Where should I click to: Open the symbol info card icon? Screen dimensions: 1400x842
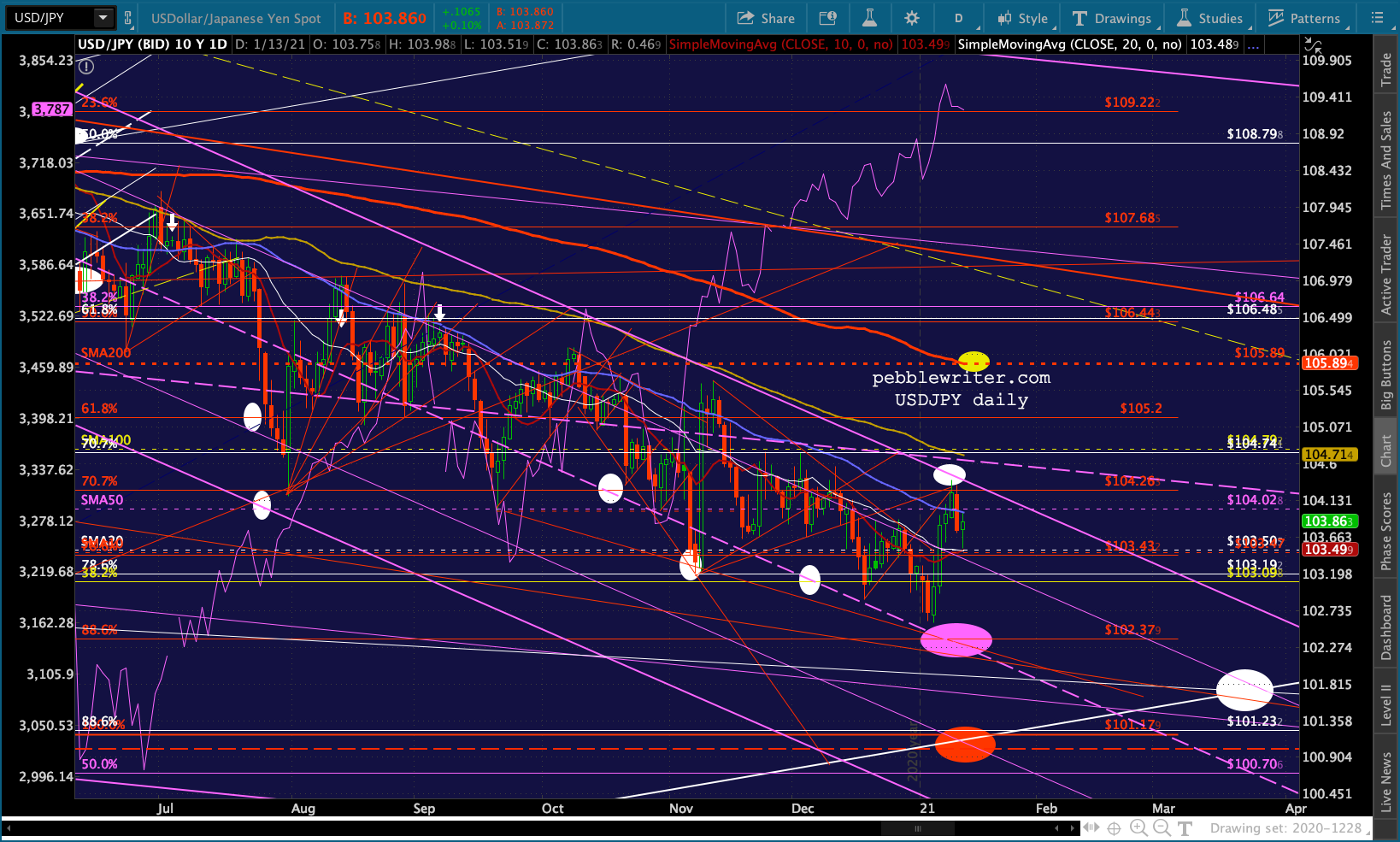pos(827,18)
